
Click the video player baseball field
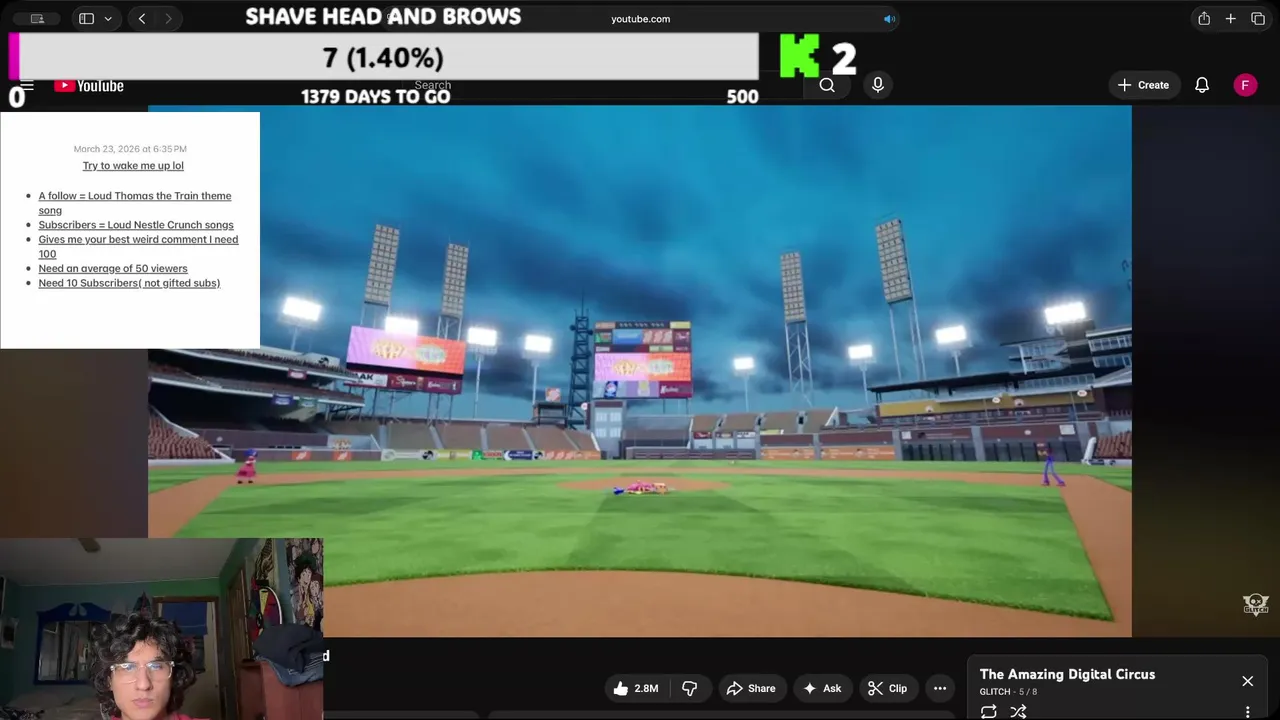tap(640, 371)
